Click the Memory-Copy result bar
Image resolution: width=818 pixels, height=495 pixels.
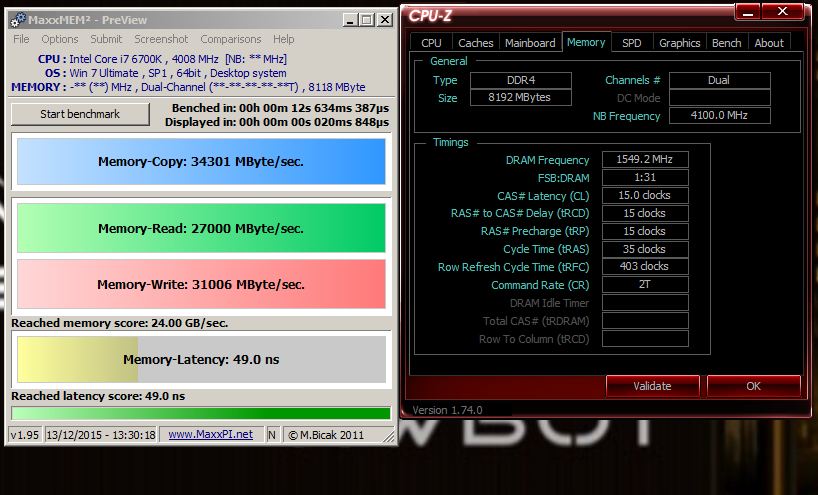201,162
